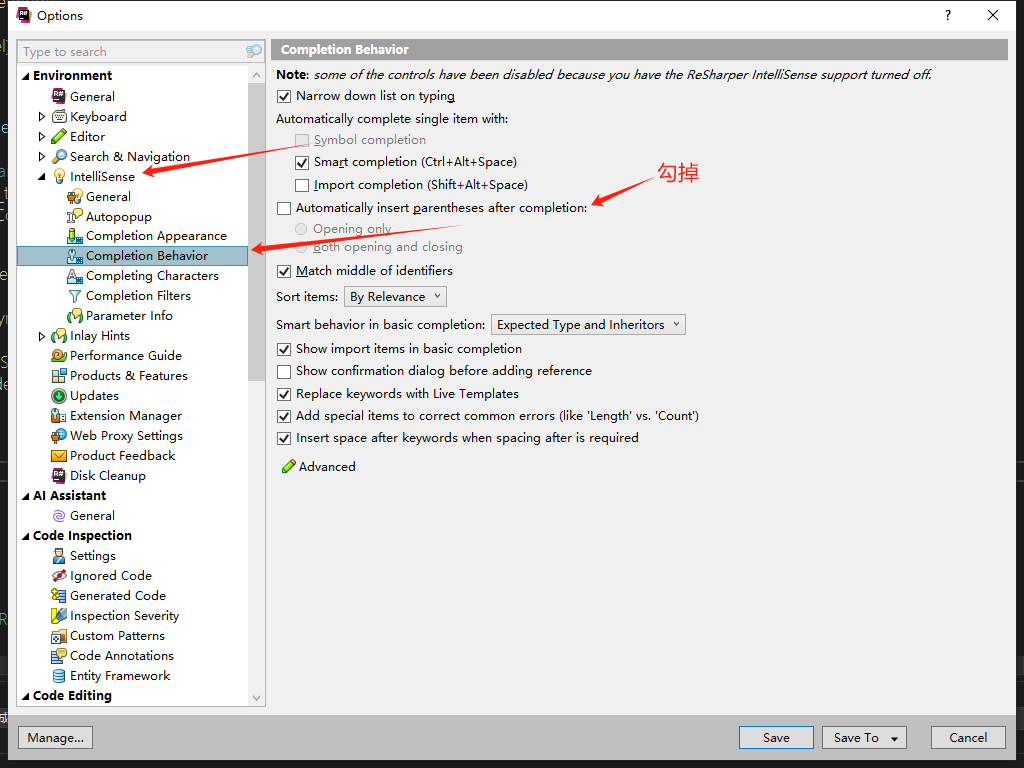This screenshot has height=768, width=1024.
Task: Collapse the AI Assistant section
Action: 25,496
